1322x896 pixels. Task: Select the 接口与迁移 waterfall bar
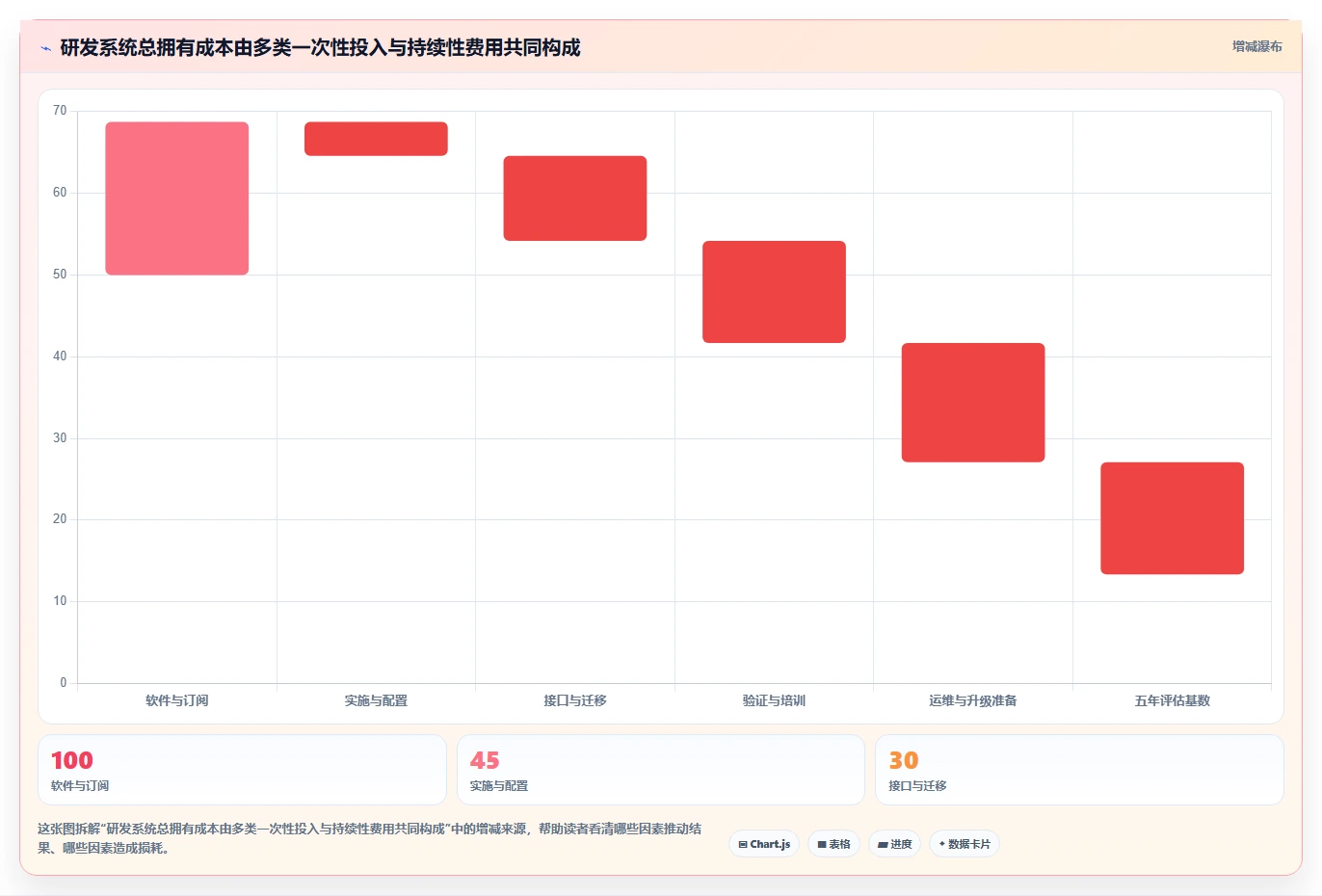[x=575, y=198]
